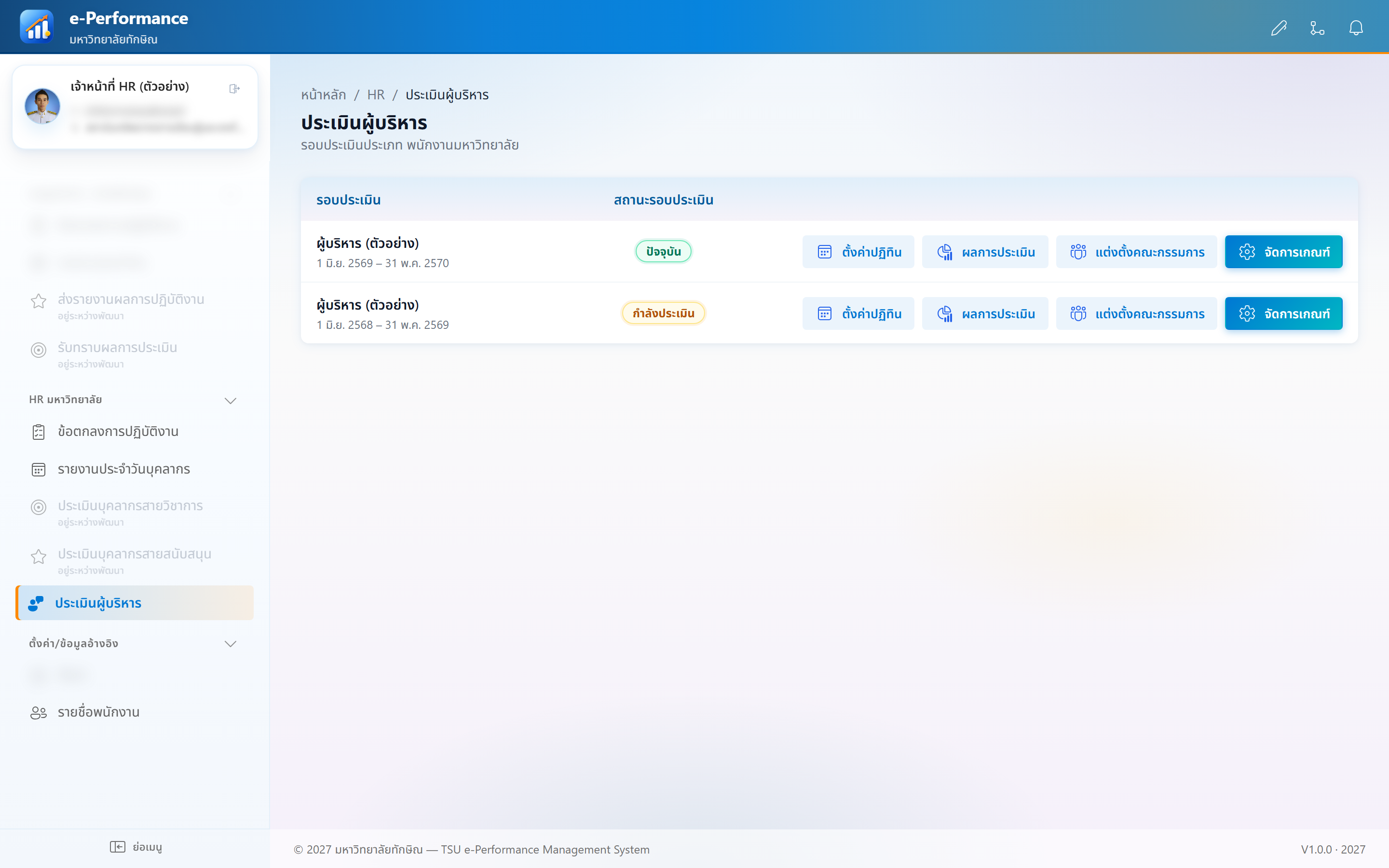Click the logout icon in profile card
1389x868 pixels.
coord(234,88)
